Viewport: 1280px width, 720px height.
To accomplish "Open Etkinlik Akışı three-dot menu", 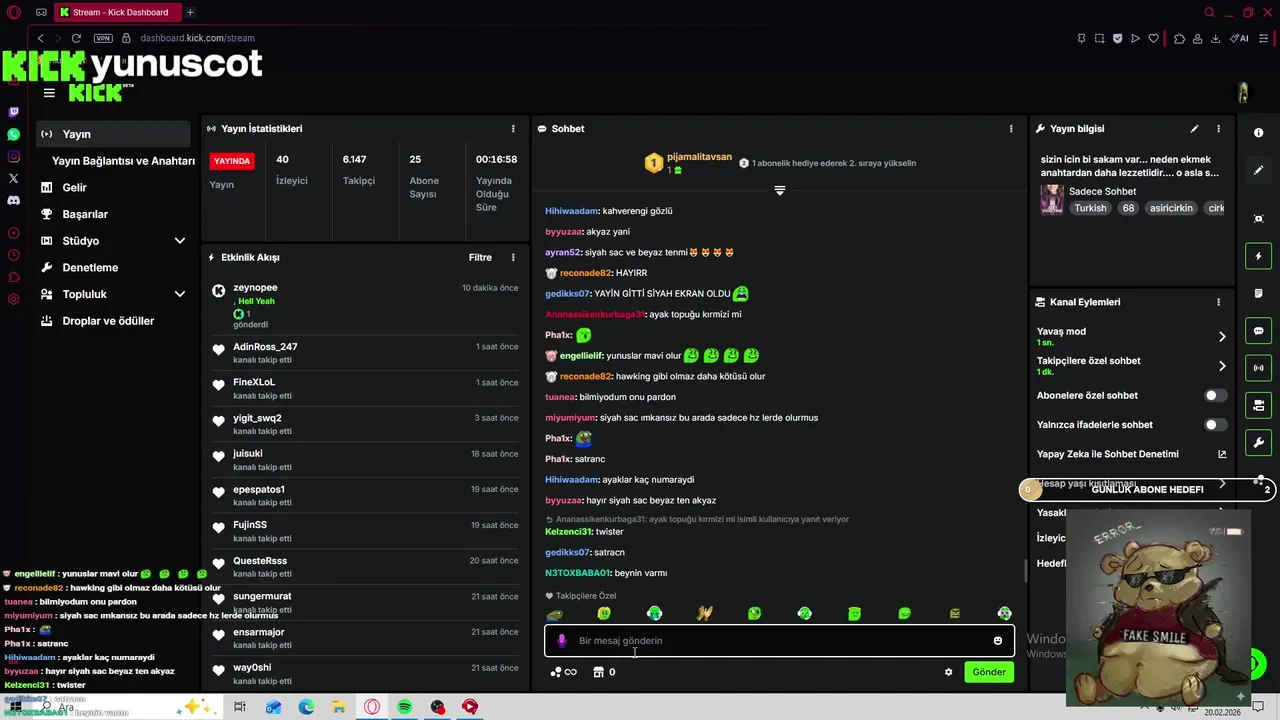I will tap(513, 258).
